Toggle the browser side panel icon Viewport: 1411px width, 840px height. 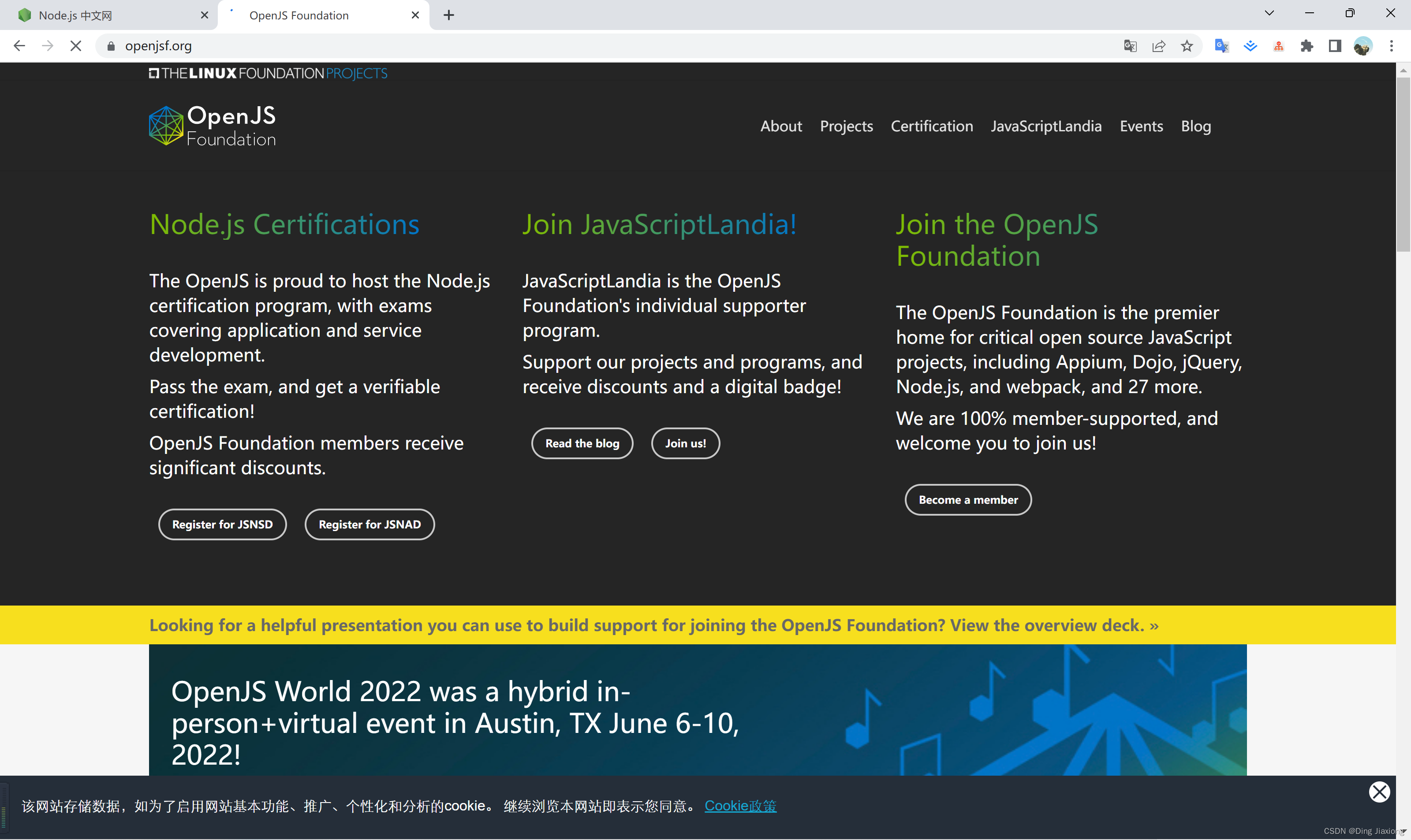pyautogui.click(x=1335, y=46)
